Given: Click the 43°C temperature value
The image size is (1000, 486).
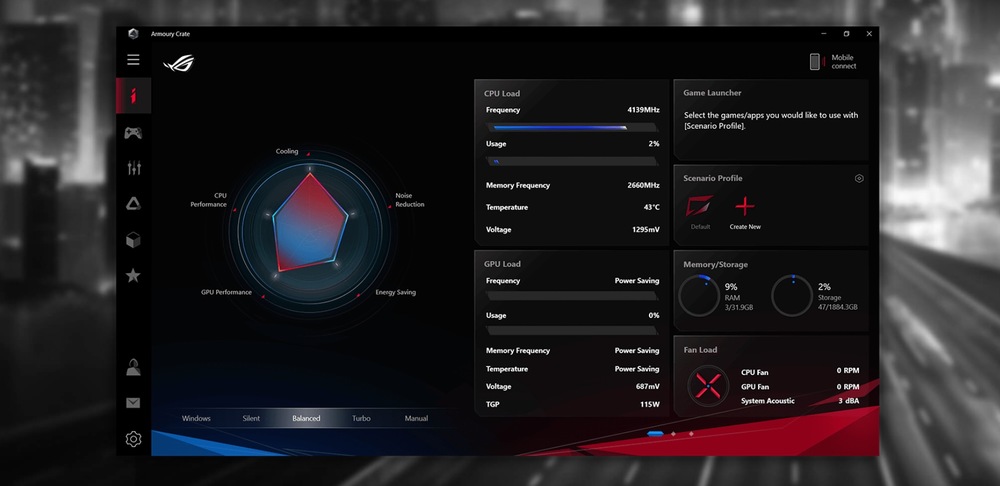Looking at the screenshot, I should pos(650,207).
